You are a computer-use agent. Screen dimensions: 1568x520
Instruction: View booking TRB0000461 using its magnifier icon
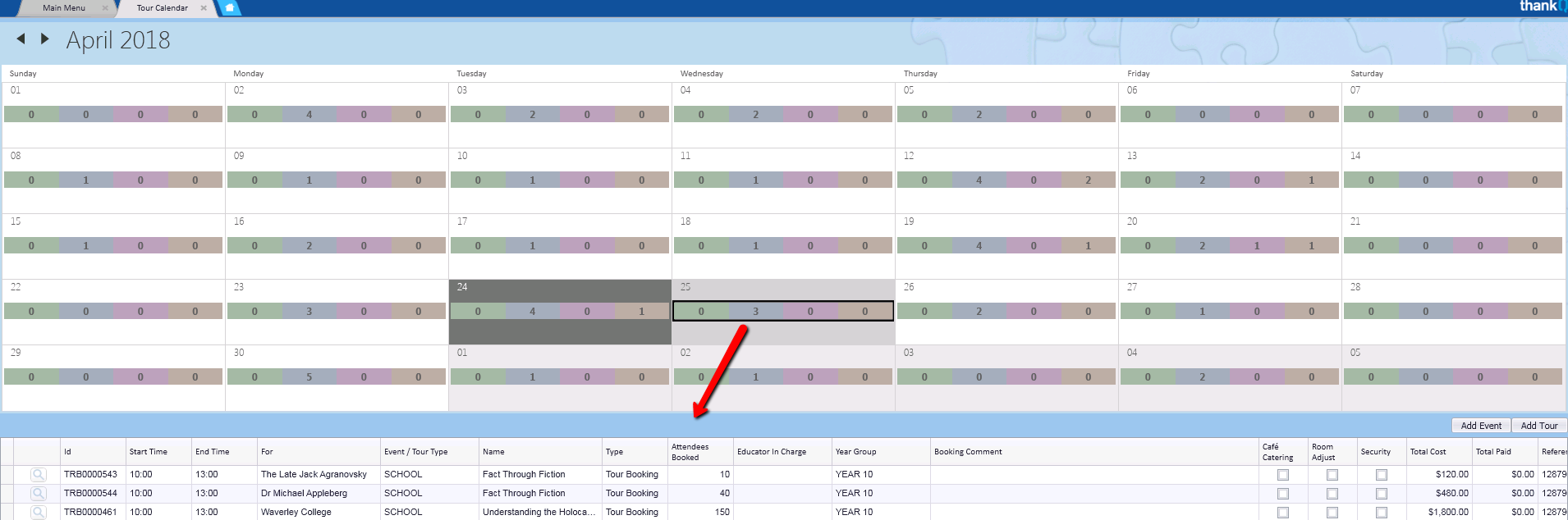coord(38,512)
